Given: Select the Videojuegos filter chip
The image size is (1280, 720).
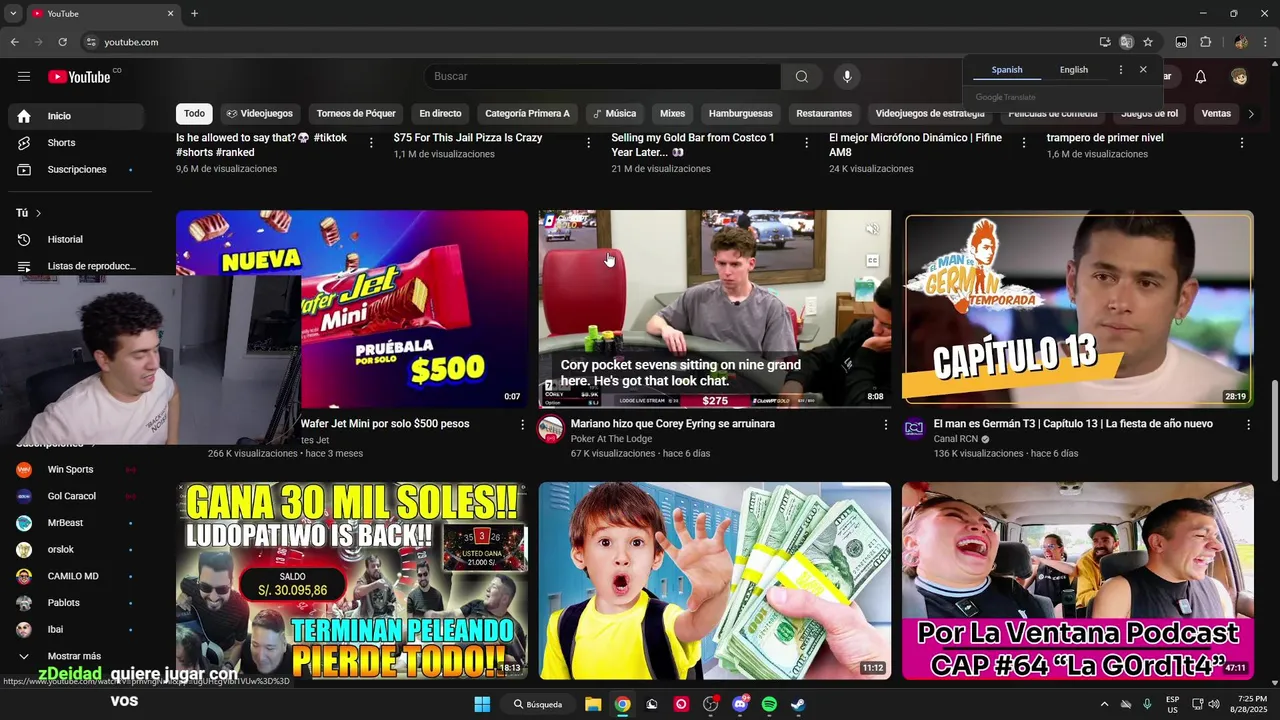Looking at the screenshot, I should tap(259, 114).
